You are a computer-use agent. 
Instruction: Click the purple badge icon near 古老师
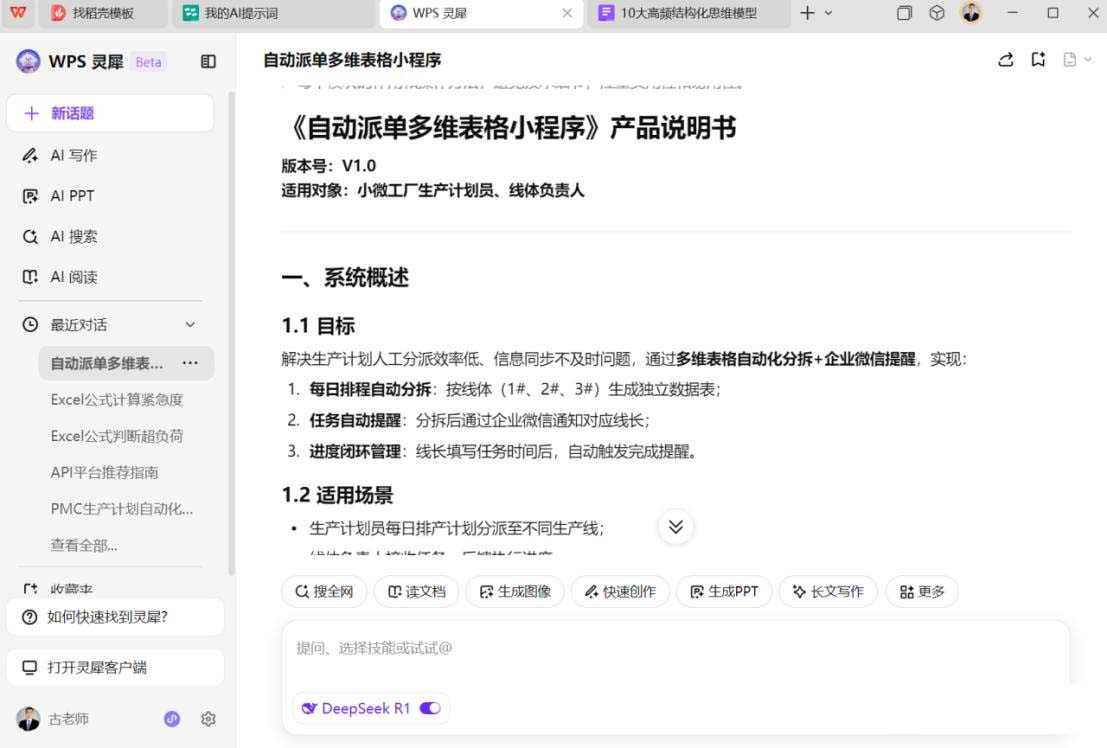172,719
